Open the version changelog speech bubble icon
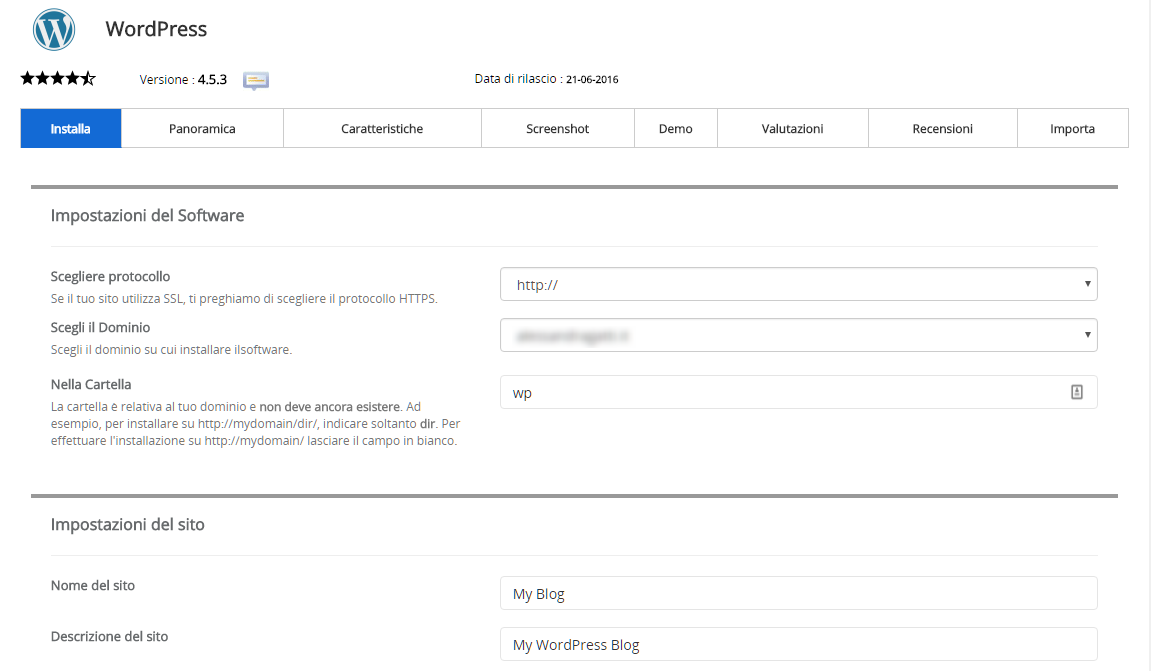 click(256, 80)
